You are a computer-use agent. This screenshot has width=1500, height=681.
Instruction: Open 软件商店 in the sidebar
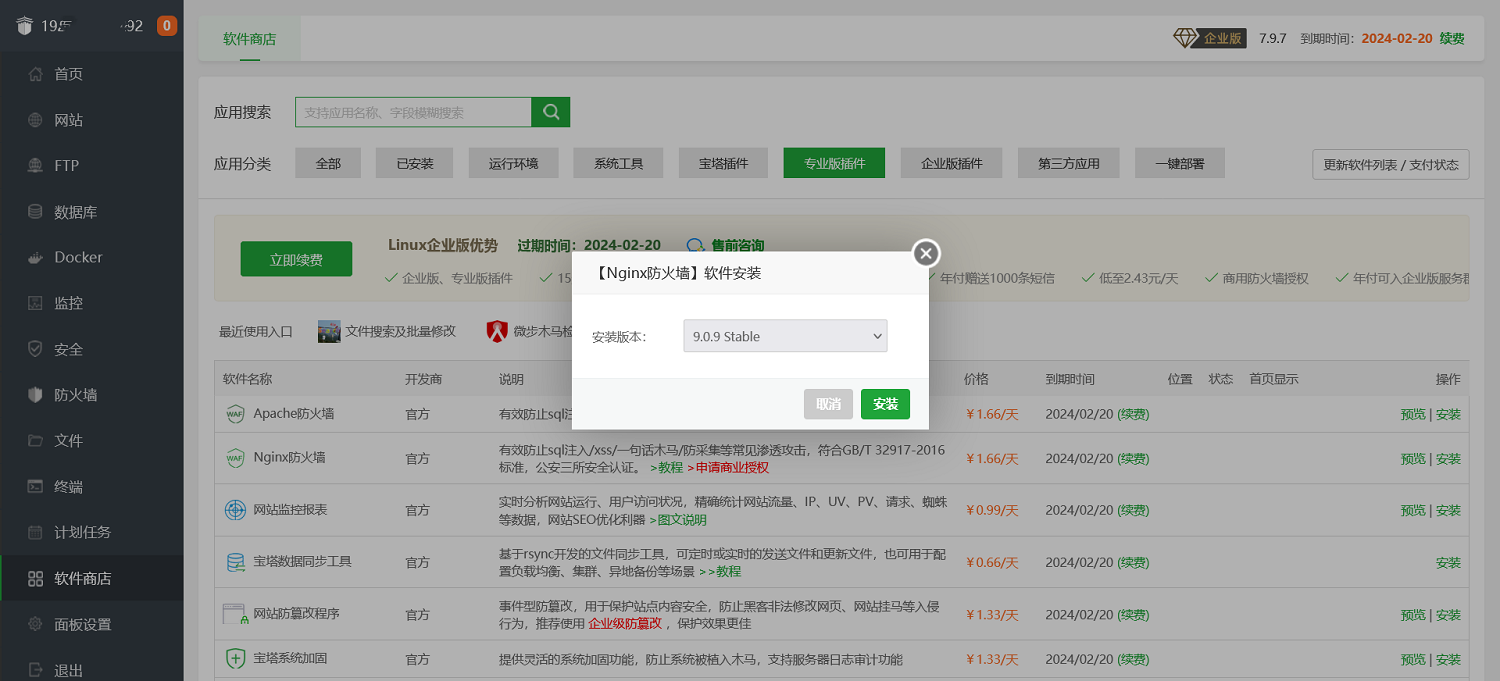pos(82,578)
